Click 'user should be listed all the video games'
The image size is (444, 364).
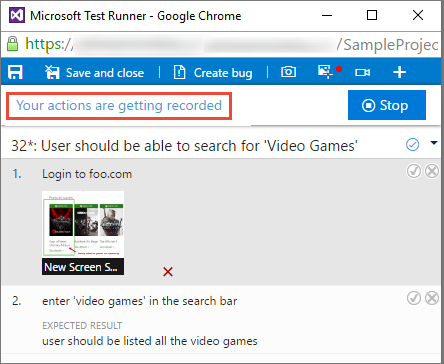pyautogui.click(x=150, y=341)
